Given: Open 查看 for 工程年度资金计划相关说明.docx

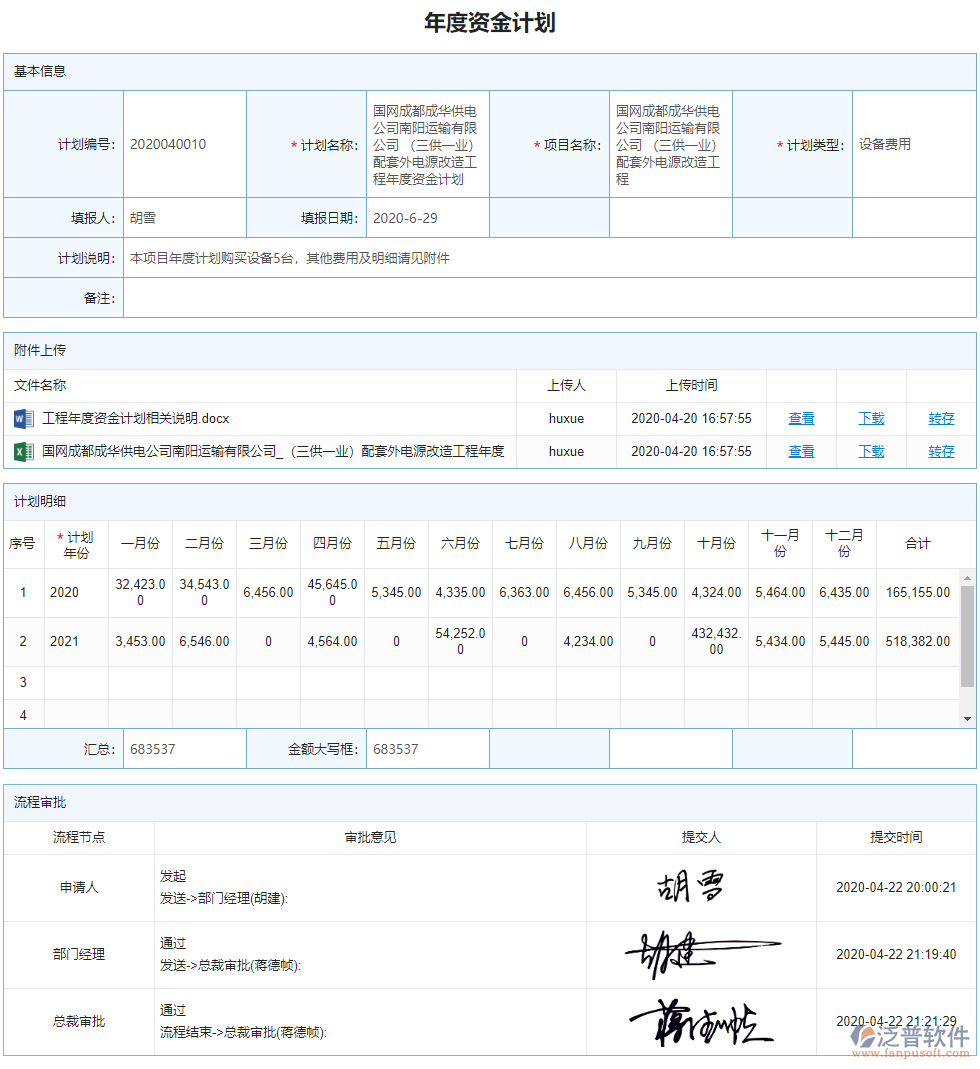Looking at the screenshot, I should 800,418.
